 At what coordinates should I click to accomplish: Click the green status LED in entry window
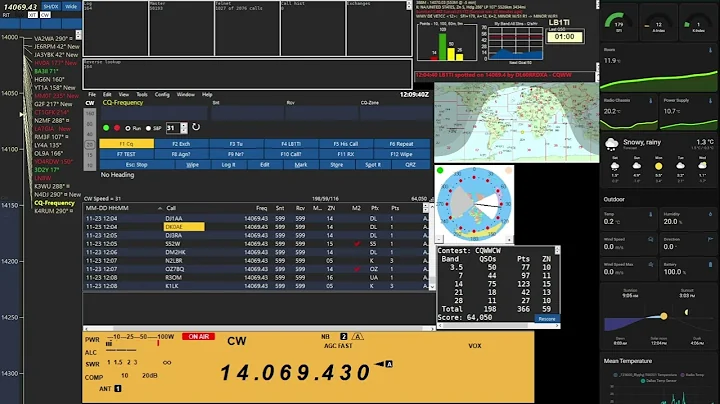pyautogui.click(x=106, y=128)
